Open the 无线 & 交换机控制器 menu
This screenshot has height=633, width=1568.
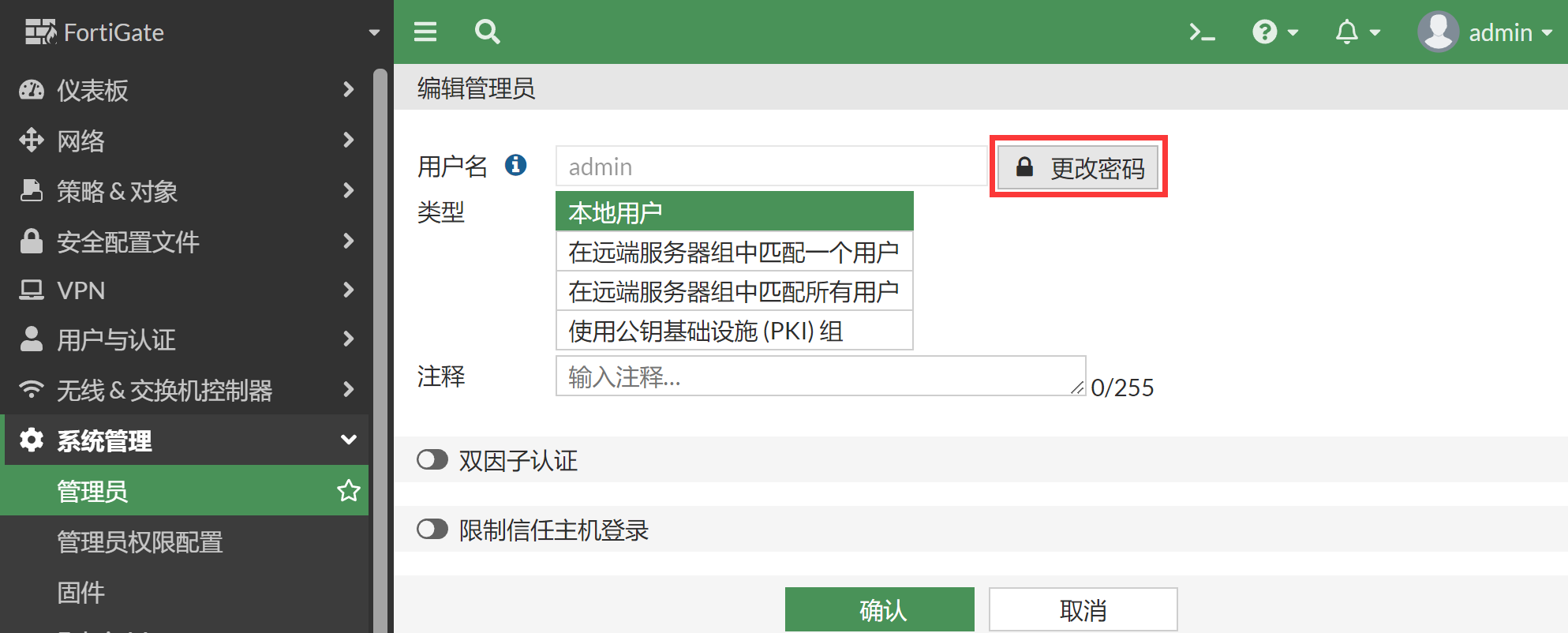pos(164,390)
